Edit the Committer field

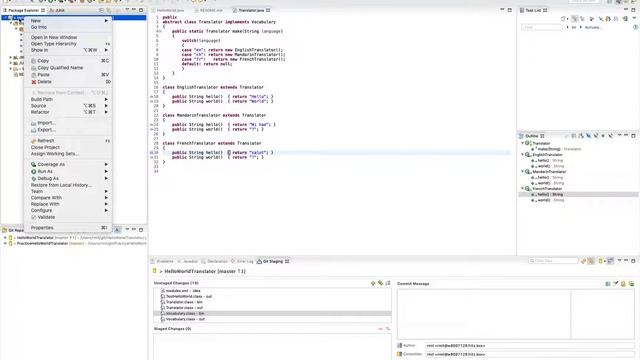tap(530, 354)
